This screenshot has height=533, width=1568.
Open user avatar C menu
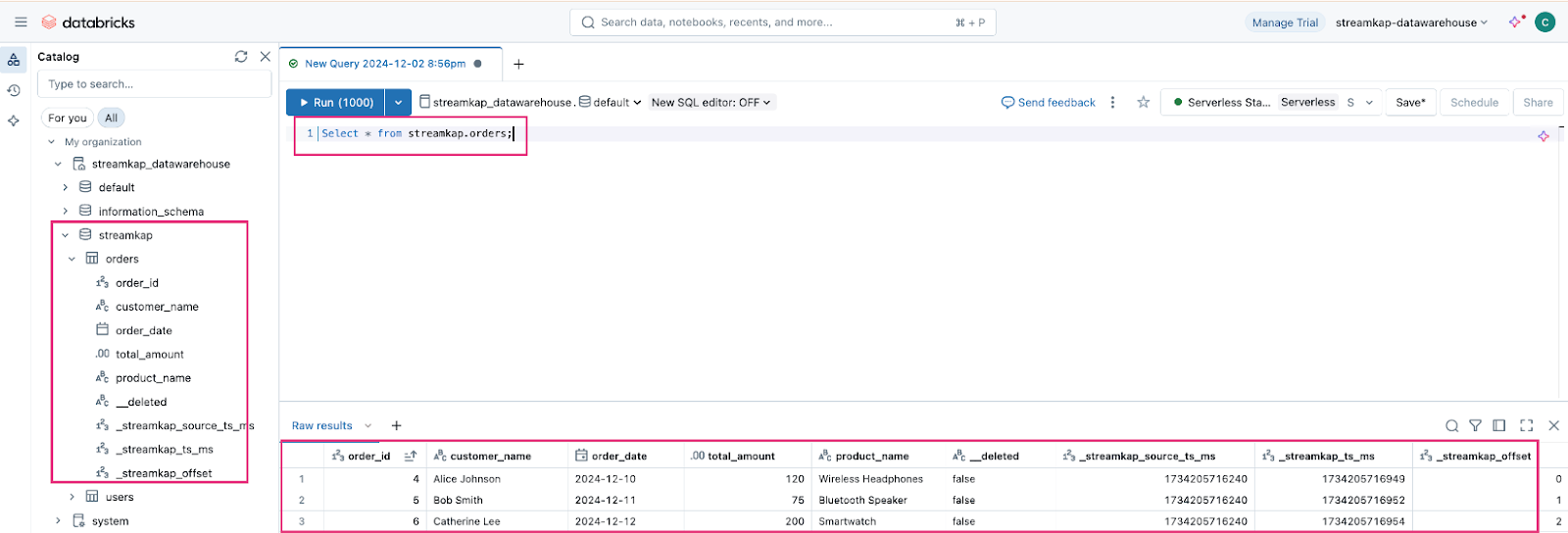[x=1545, y=22]
